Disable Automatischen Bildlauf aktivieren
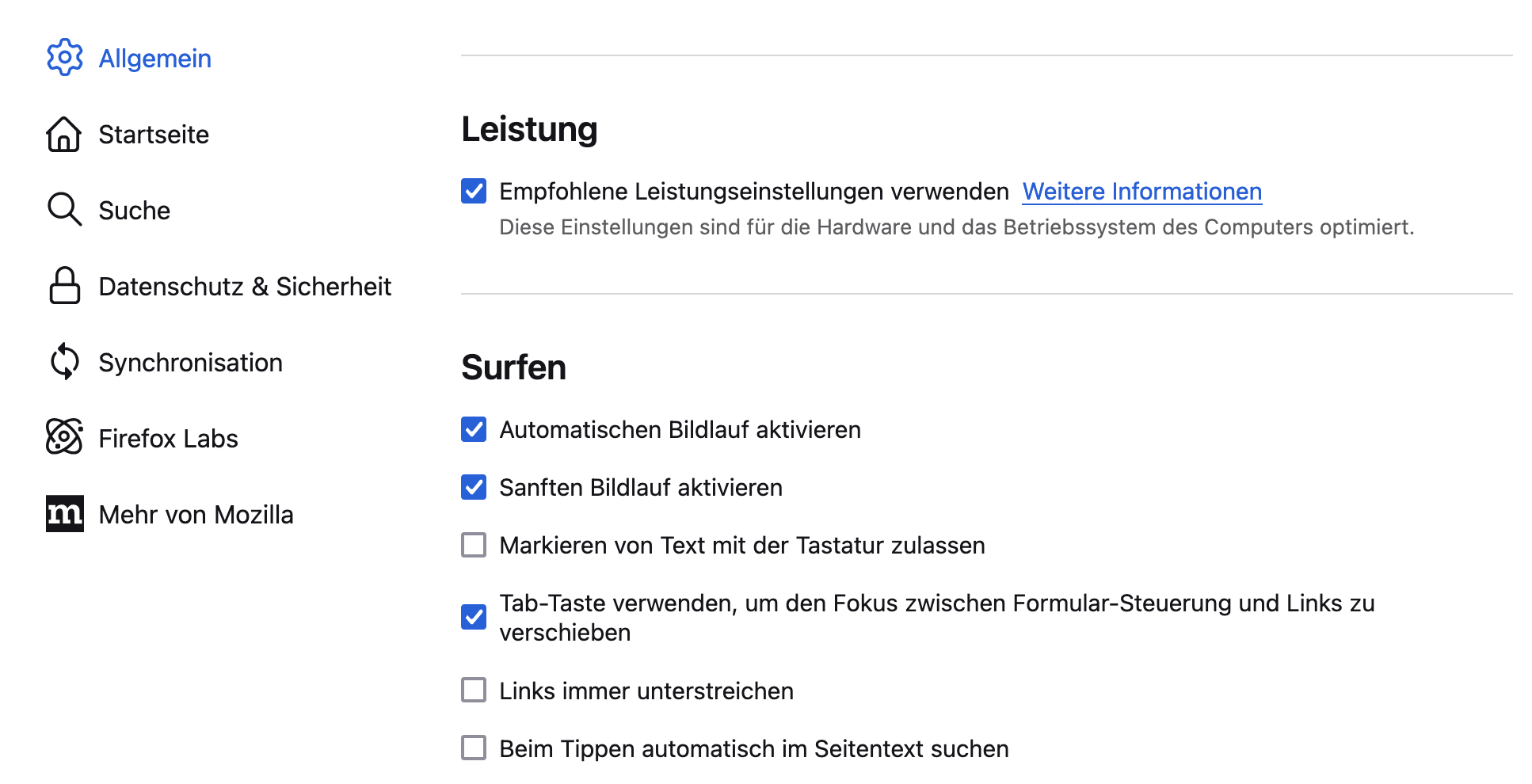This screenshot has width=1532, height=784. (474, 429)
